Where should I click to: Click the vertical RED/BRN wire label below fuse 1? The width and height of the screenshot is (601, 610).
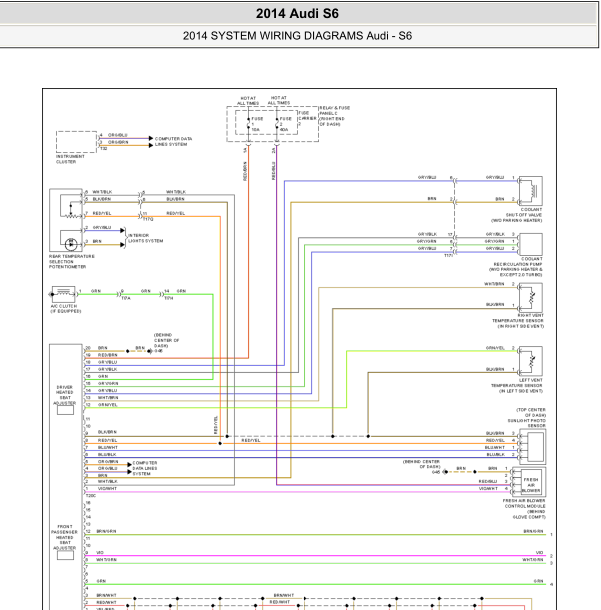[245, 171]
